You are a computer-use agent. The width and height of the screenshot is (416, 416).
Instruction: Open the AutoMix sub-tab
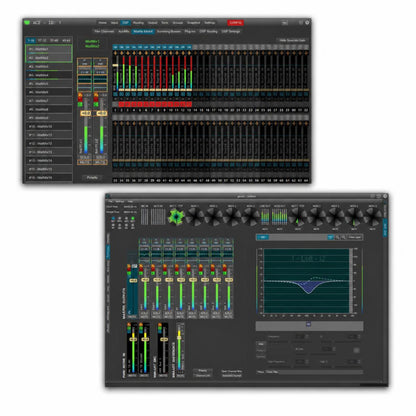123,31
